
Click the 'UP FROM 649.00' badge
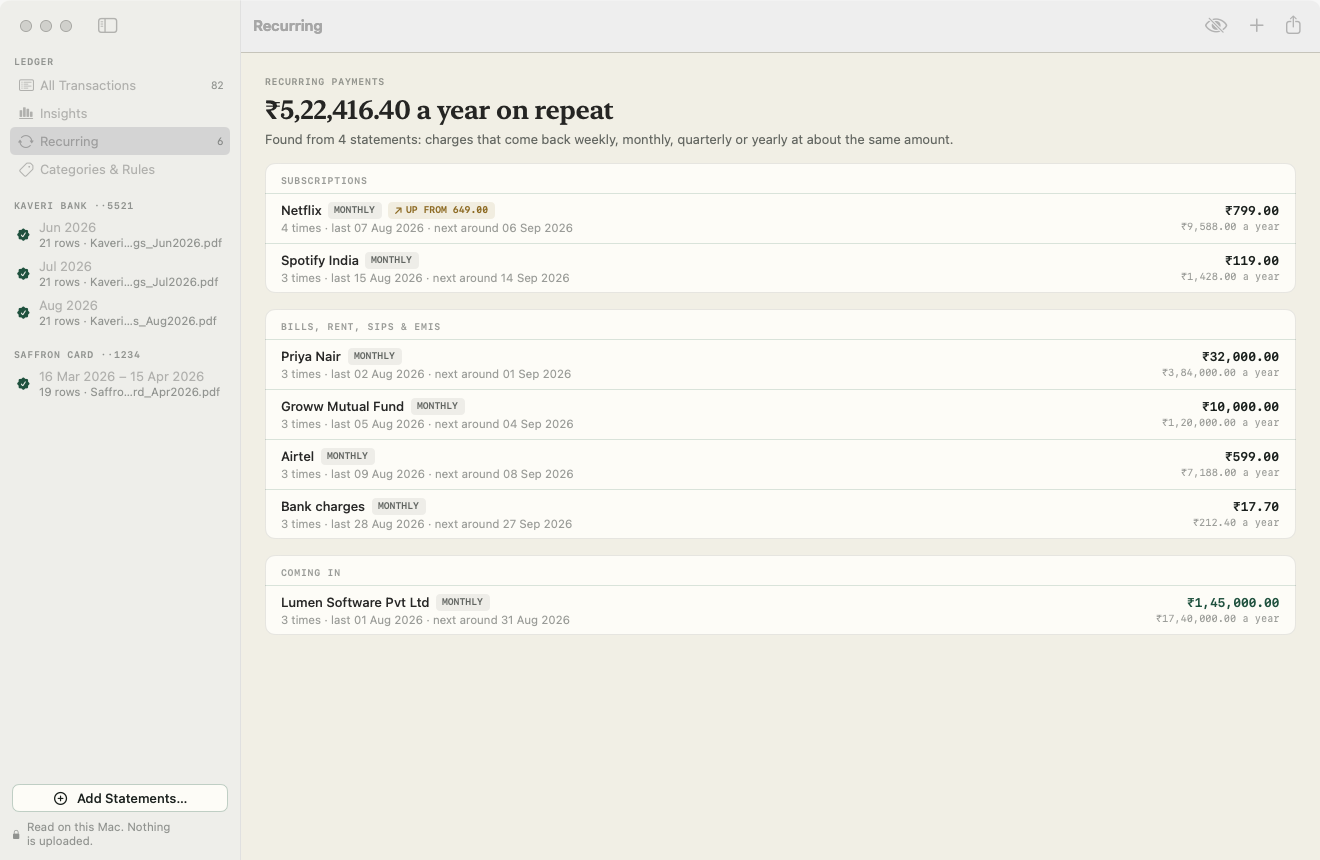[441, 210]
